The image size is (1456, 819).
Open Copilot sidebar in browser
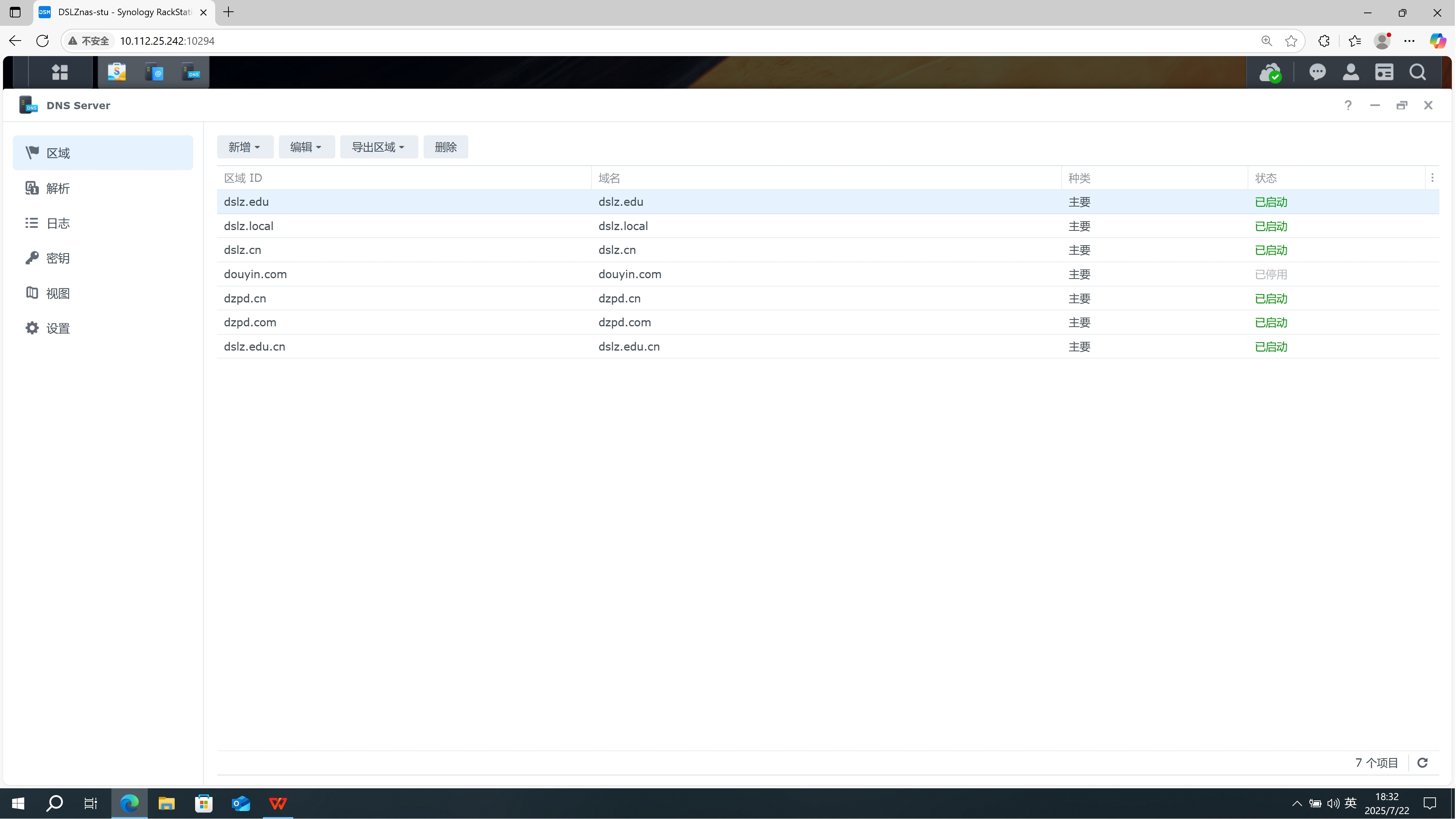coord(1438,41)
